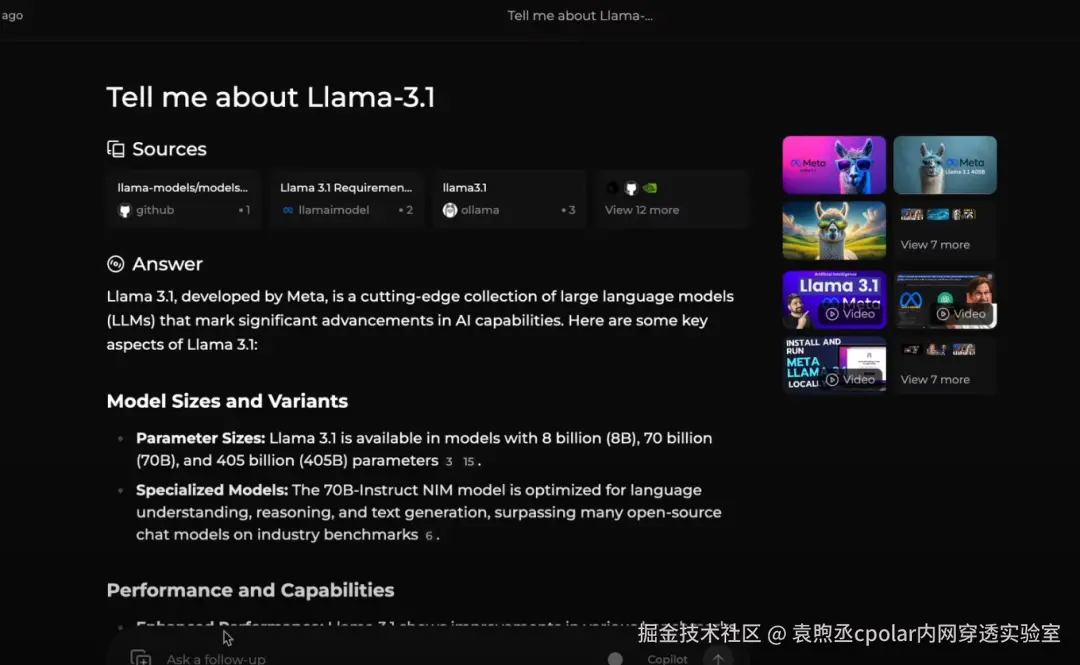Click the attach icon beside follow-up box

pos(141,658)
